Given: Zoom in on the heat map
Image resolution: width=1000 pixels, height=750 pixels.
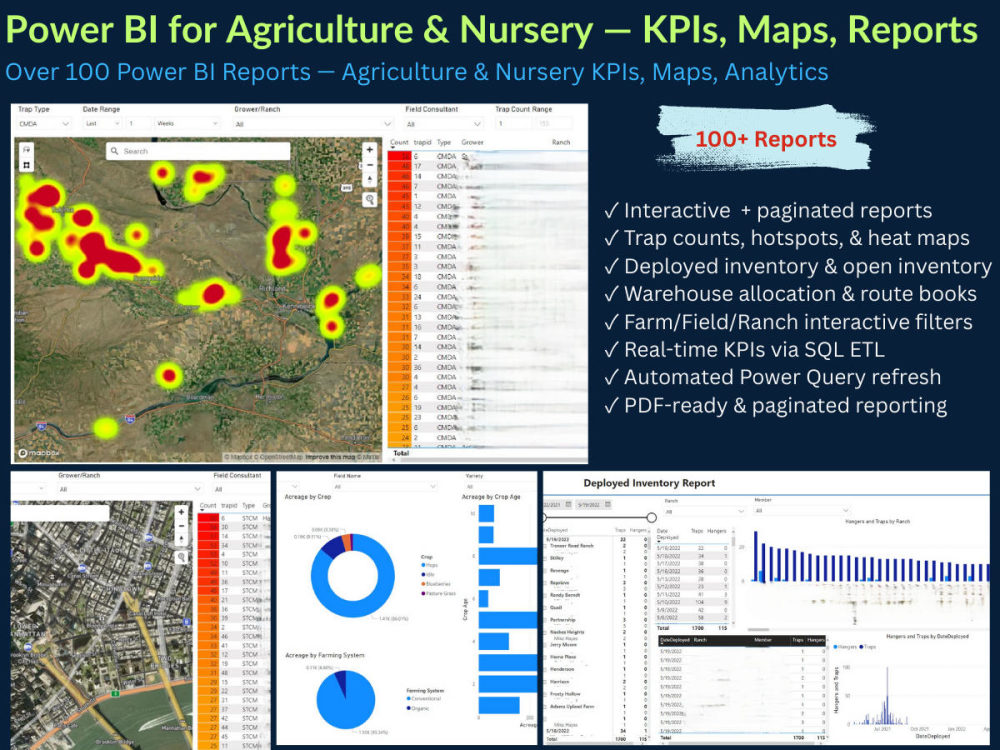Looking at the screenshot, I should [369, 150].
